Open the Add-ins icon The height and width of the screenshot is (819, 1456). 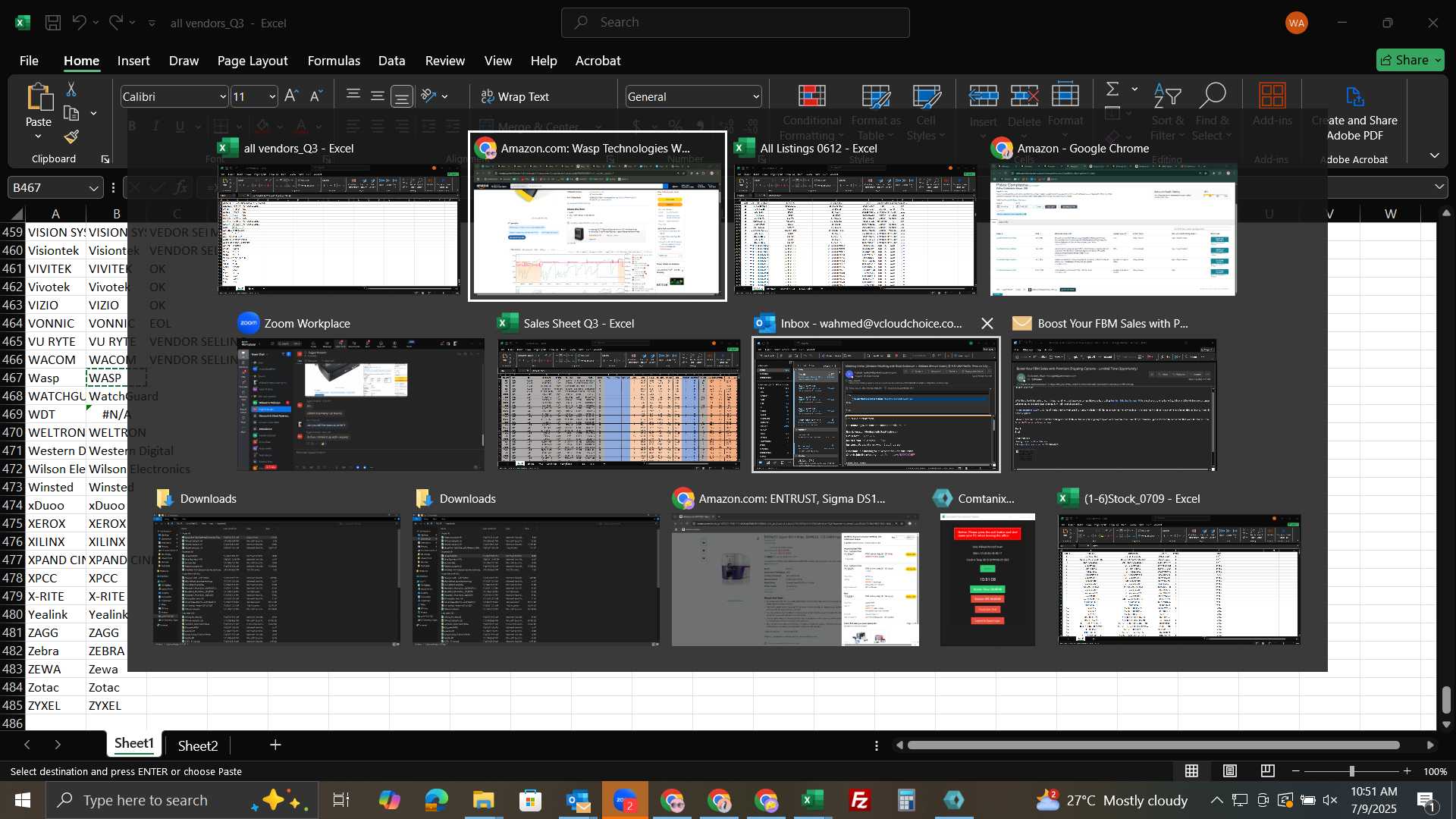[x=1272, y=96]
